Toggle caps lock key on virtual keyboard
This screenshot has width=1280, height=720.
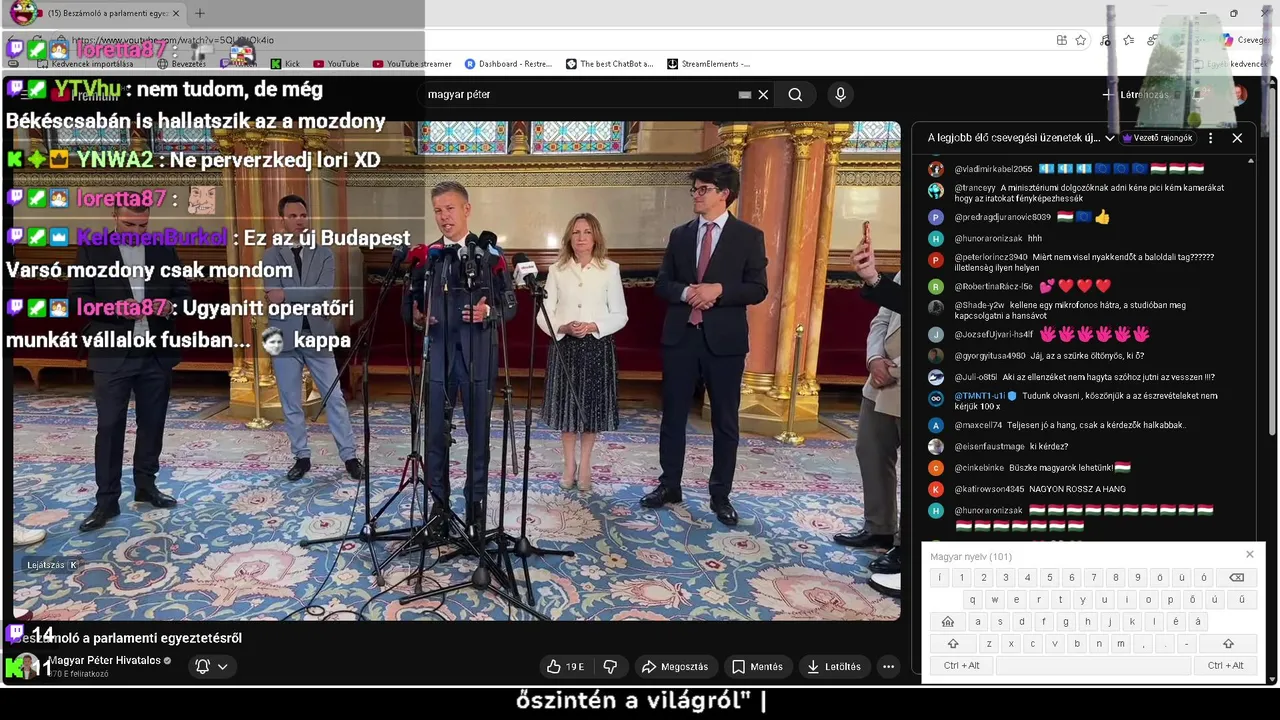tap(948, 622)
